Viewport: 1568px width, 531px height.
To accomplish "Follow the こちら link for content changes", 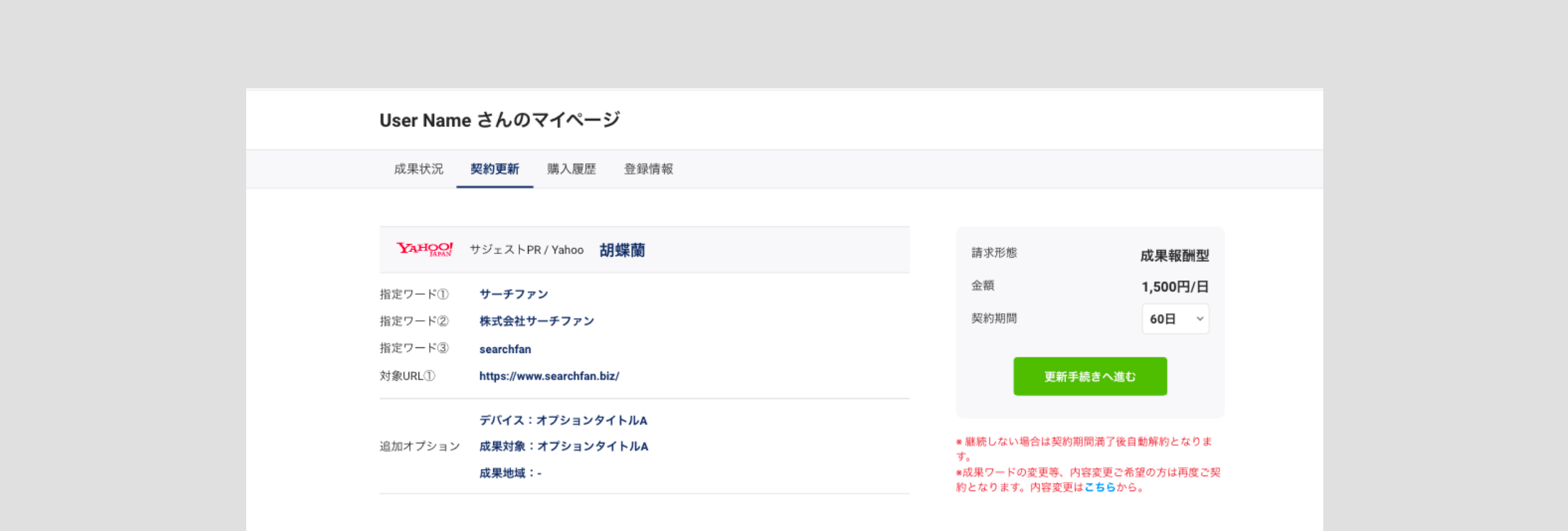I will coord(1100,488).
